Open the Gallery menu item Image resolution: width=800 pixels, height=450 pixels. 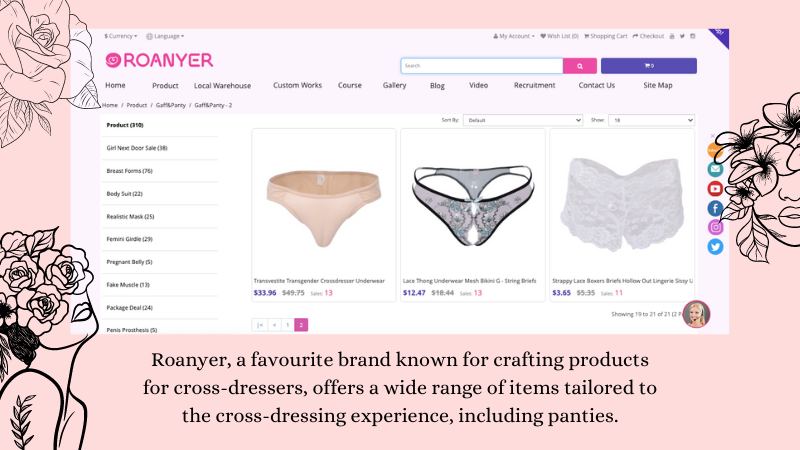pos(394,85)
